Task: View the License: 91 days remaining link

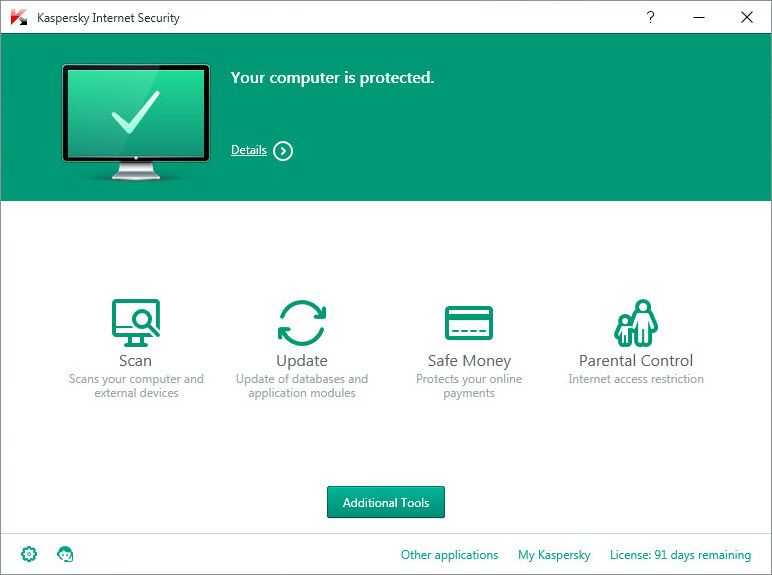Action: [680, 555]
